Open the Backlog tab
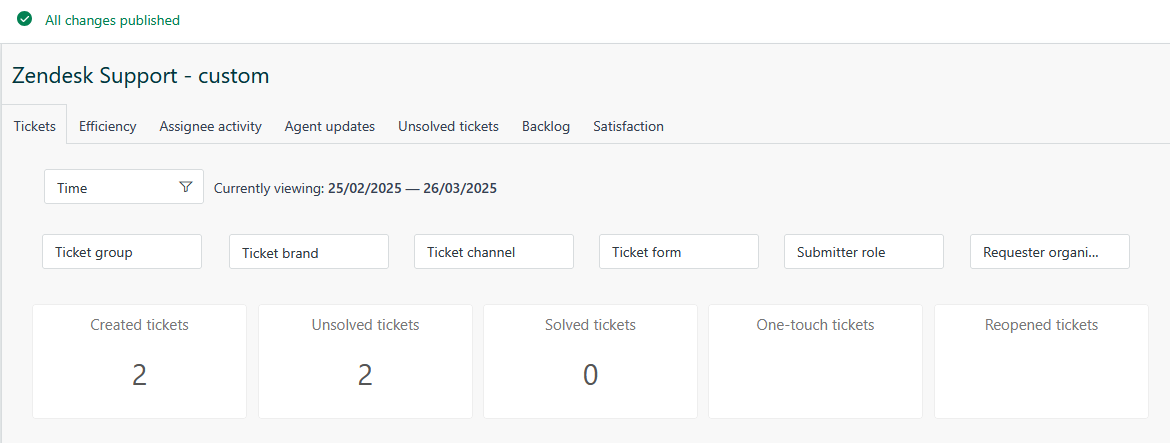The width and height of the screenshot is (1170, 443). tap(546, 126)
